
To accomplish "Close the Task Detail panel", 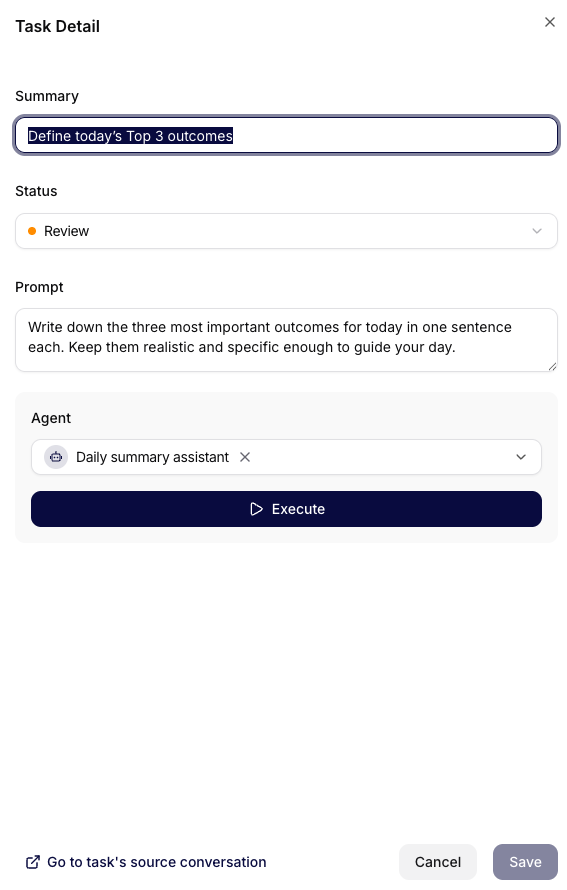I will tap(549, 22).
